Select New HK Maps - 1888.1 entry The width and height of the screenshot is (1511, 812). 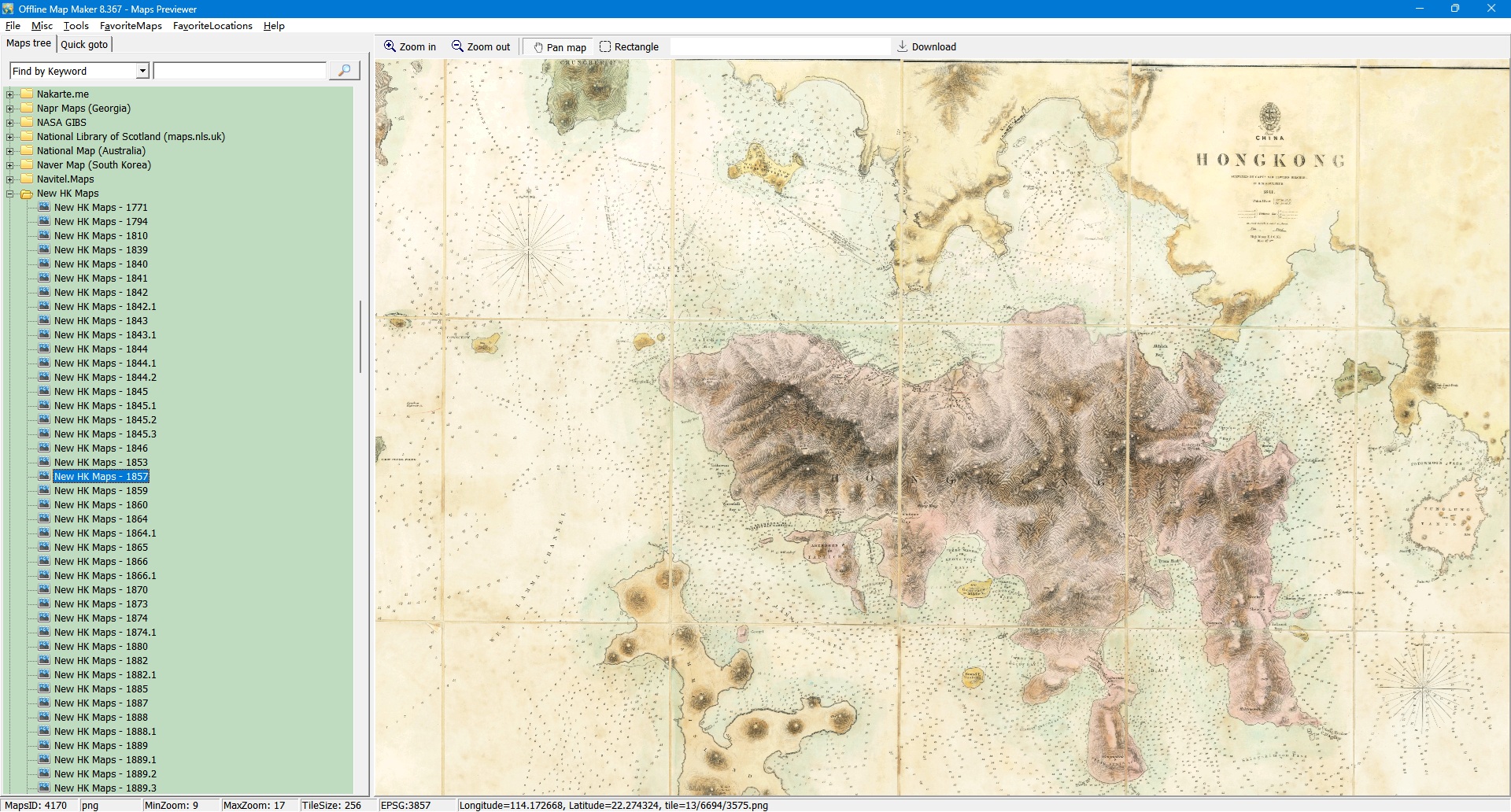point(105,732)
